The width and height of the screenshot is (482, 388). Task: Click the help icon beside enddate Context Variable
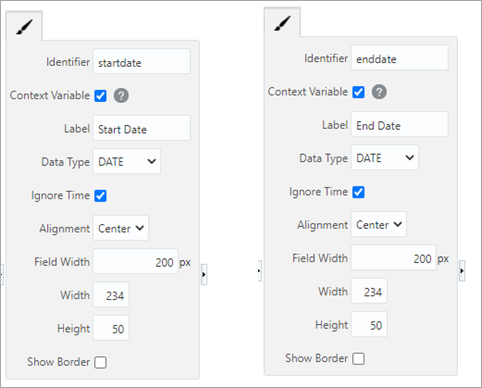[x=379, y=92]
